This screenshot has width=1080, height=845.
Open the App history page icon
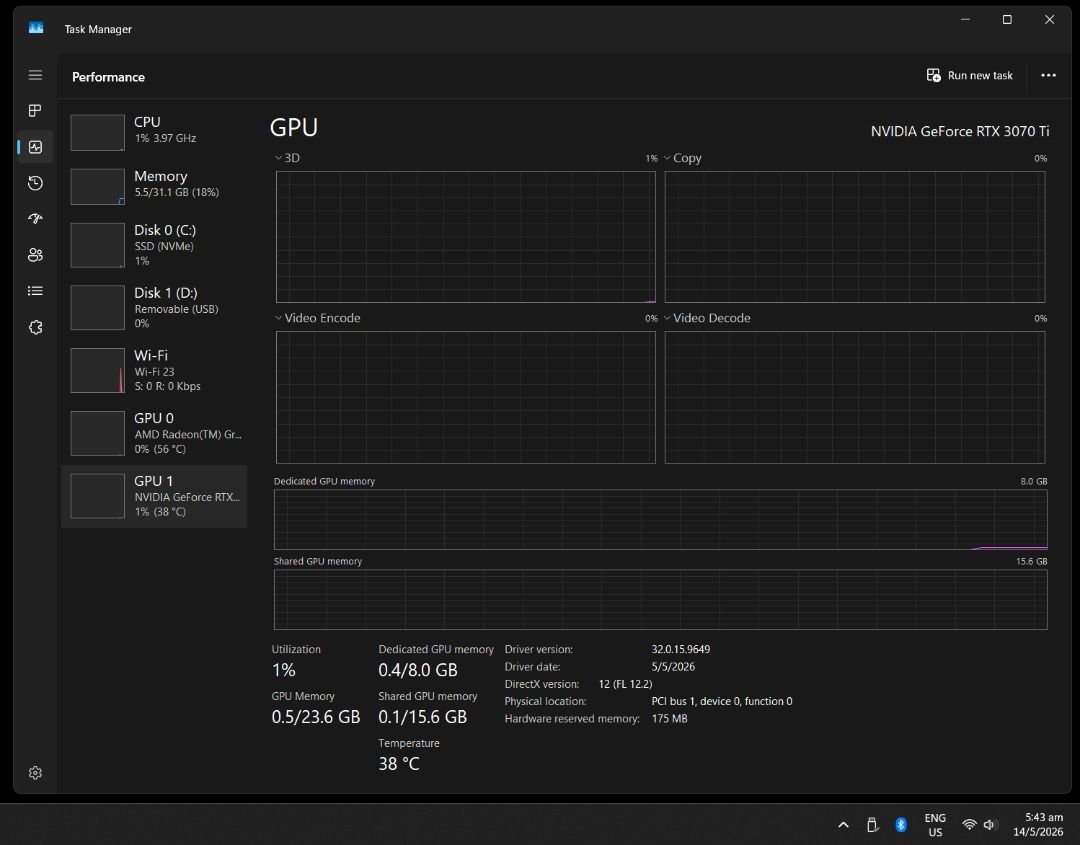[35, 183]
